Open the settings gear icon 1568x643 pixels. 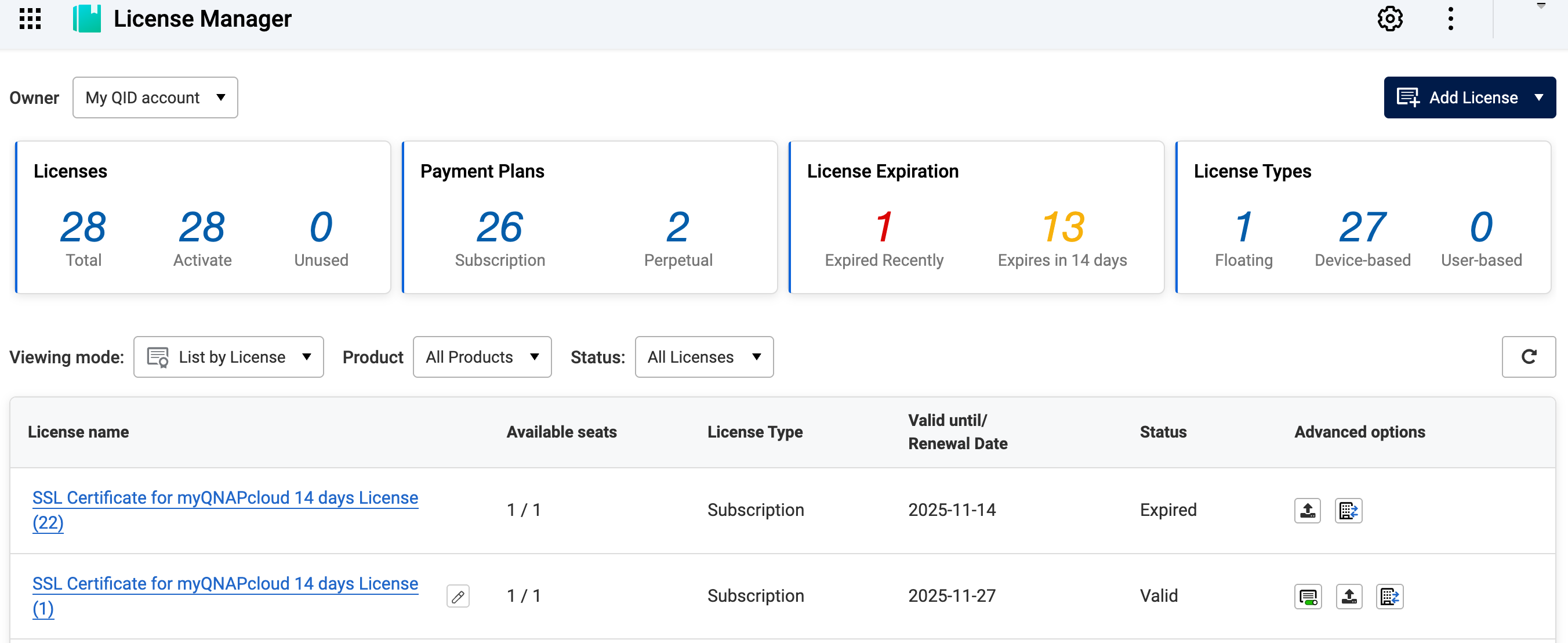[1389, 19]
